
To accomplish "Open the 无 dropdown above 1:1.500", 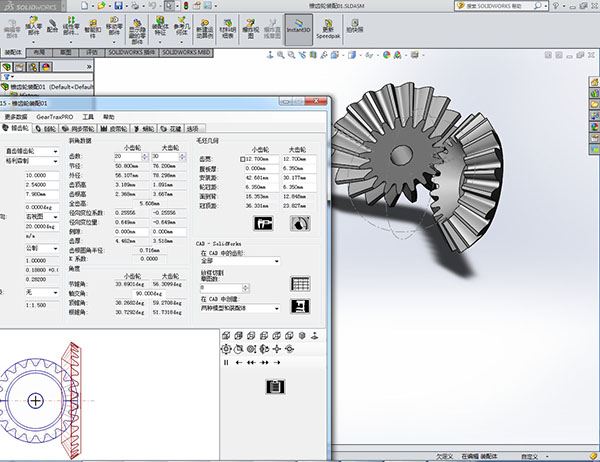I will pyautogui.click(x=42, y=292).
